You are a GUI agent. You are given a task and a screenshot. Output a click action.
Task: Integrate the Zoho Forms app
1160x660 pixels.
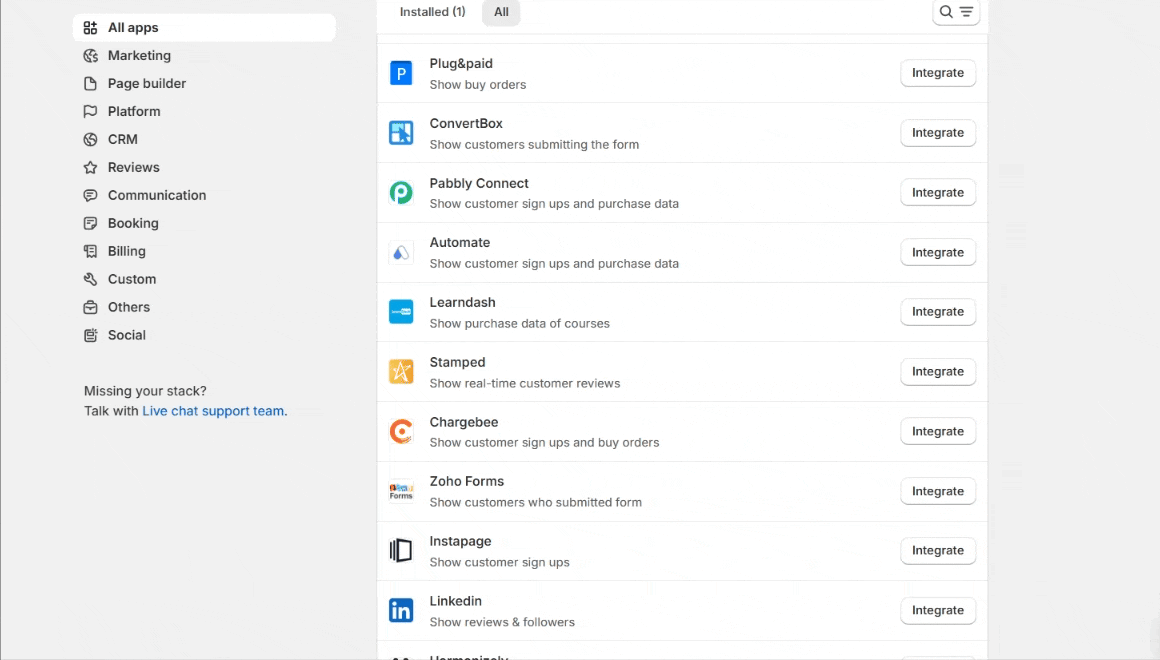point(937,491)
